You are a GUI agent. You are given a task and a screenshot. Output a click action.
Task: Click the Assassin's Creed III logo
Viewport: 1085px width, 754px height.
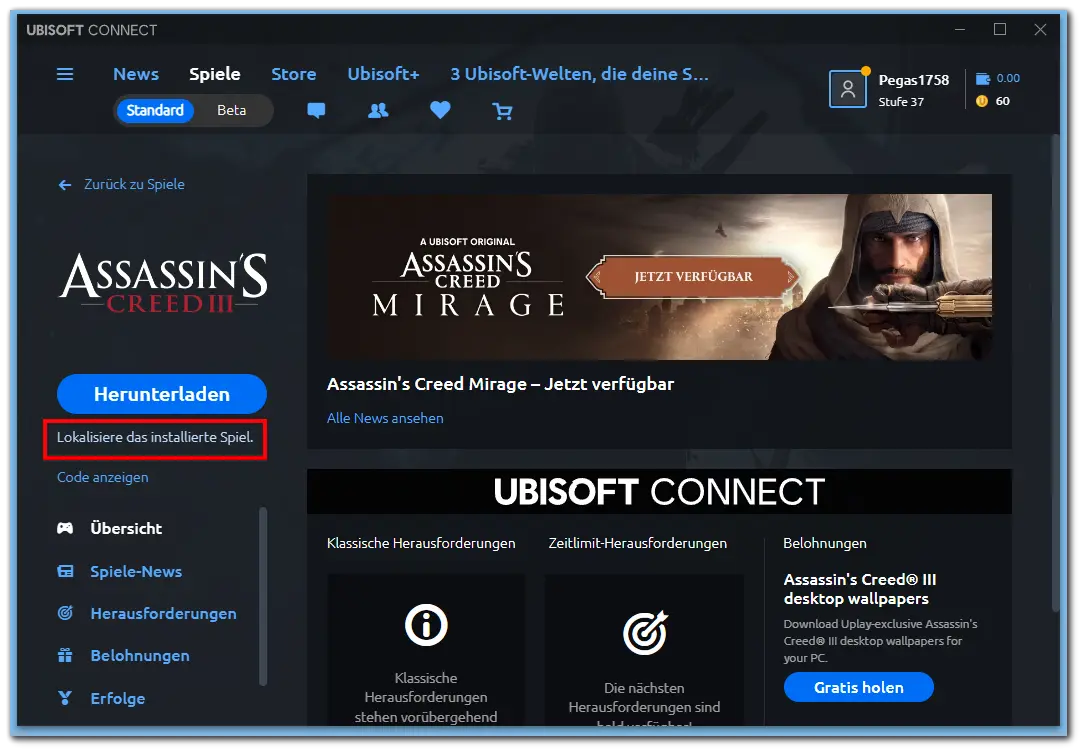click(x=163, y=284)
